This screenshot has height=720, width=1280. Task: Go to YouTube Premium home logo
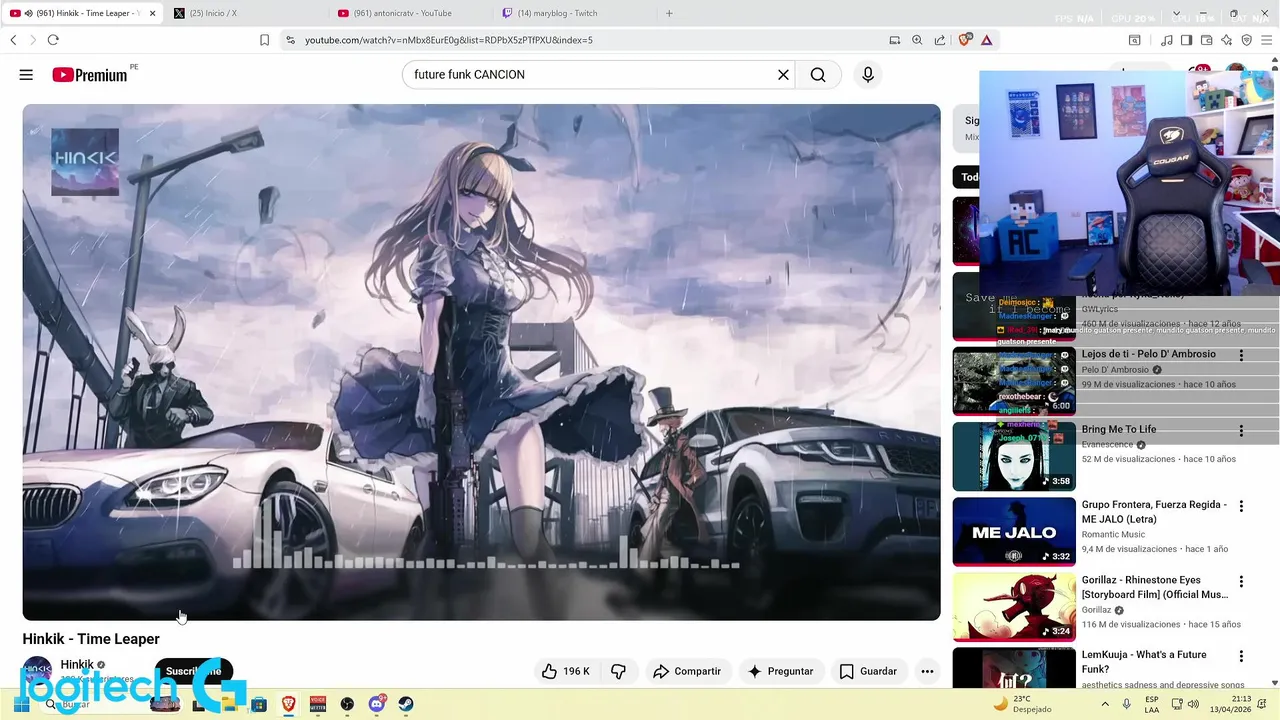(x=90, y=75)
